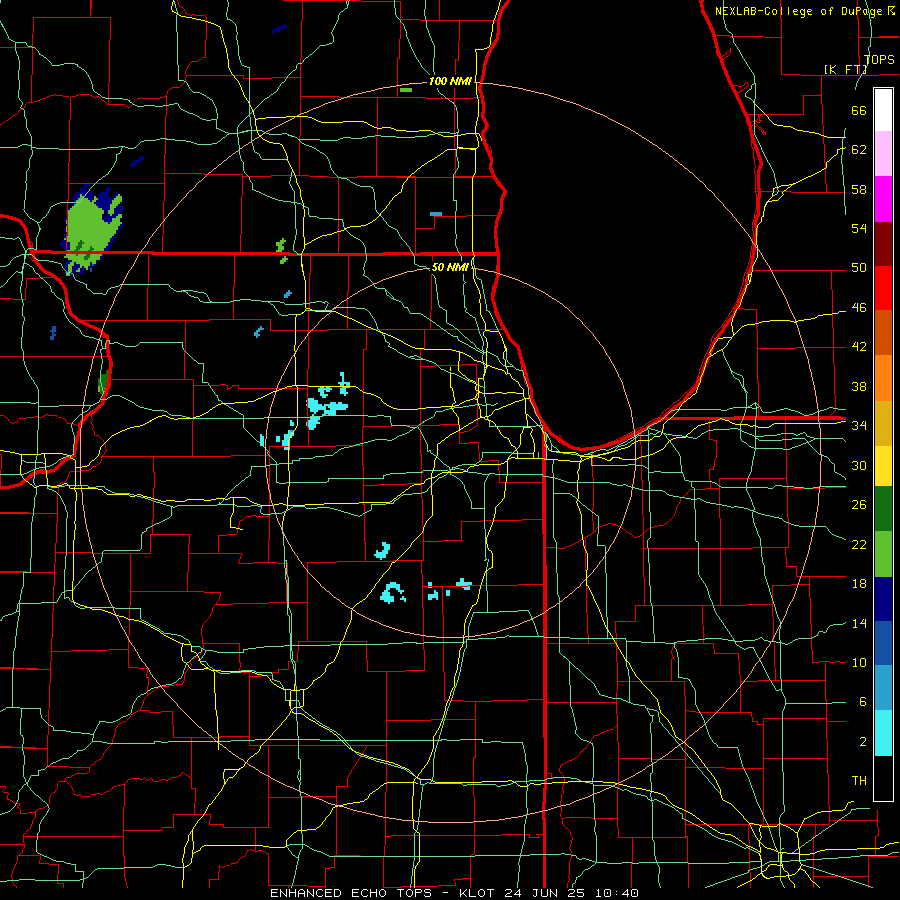Click the "10" legend value
The image size is (900, 900).
click(859, 662)
